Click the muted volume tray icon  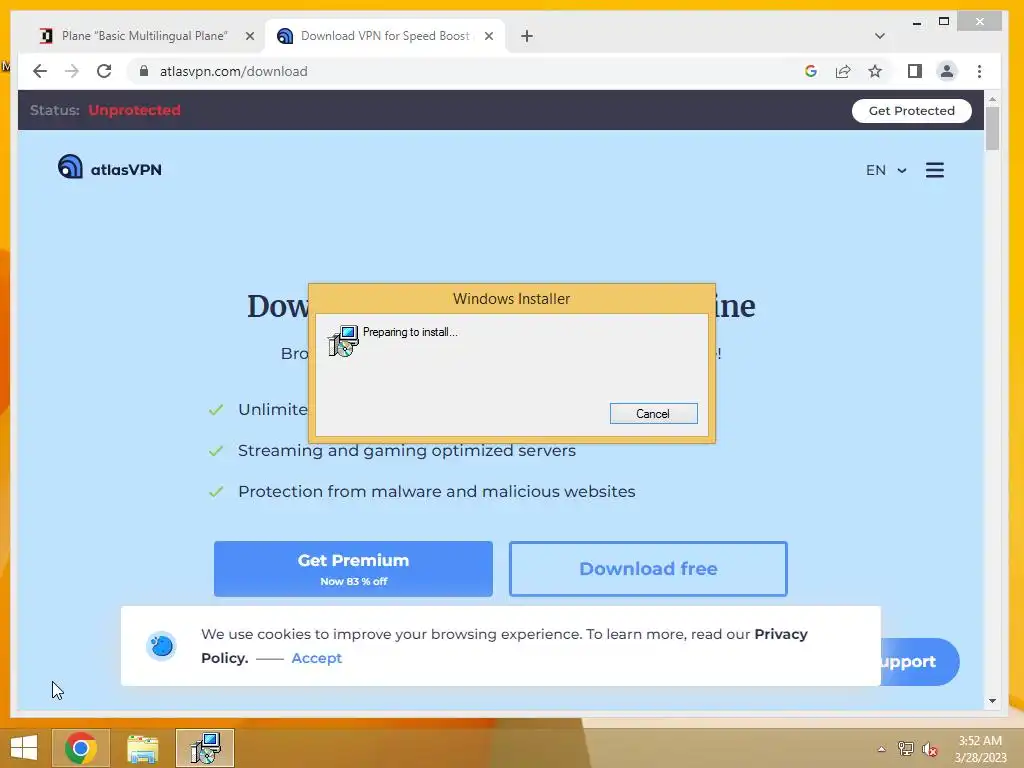[x=930, y=749]
